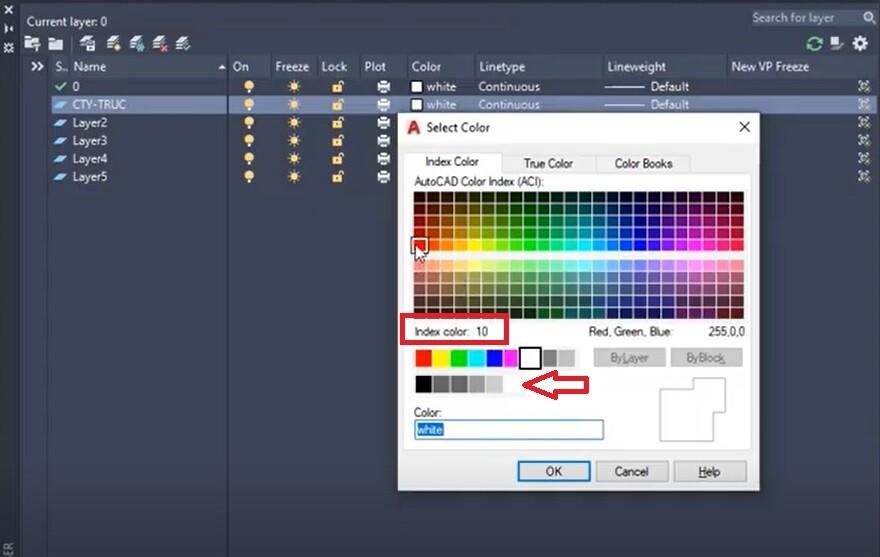Click VP freeze icon for Layer4
The height and width of the screenshot is (557, 880).
864,158
